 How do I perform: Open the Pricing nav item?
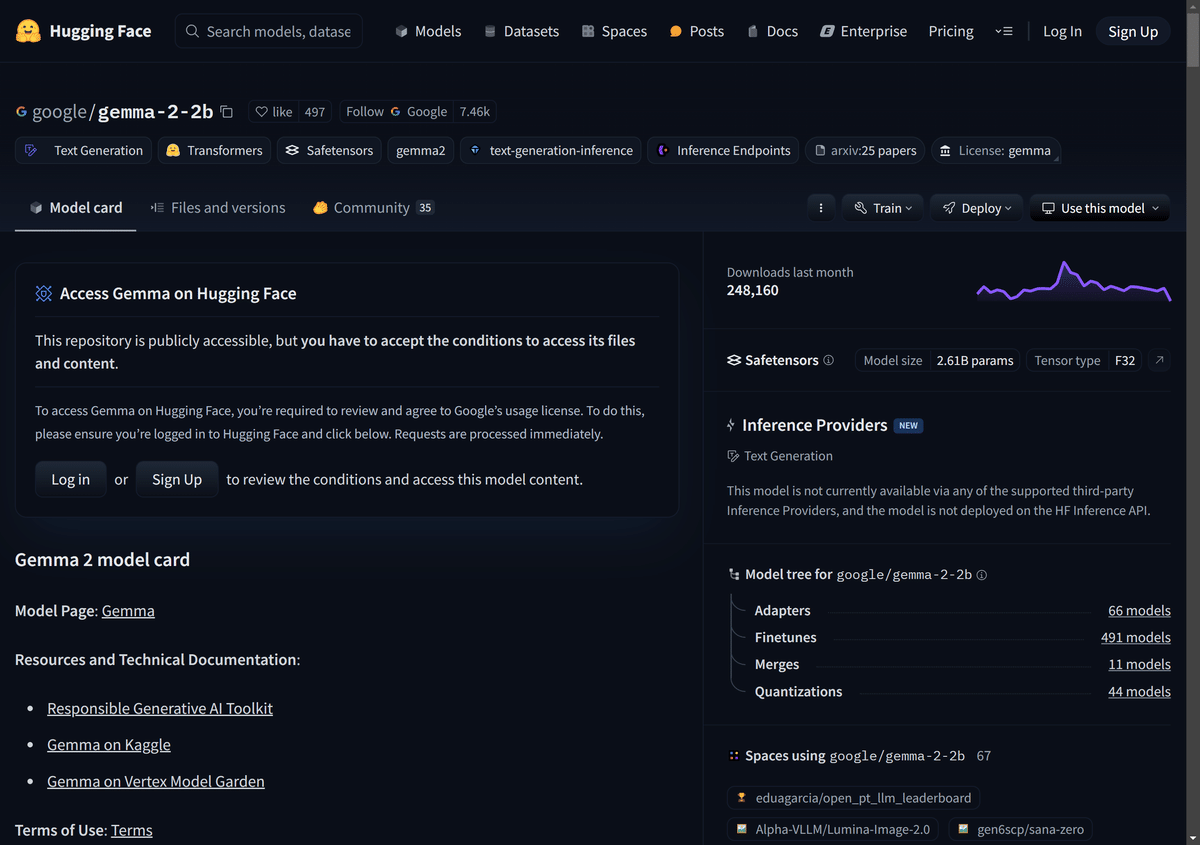pos(951,31)
